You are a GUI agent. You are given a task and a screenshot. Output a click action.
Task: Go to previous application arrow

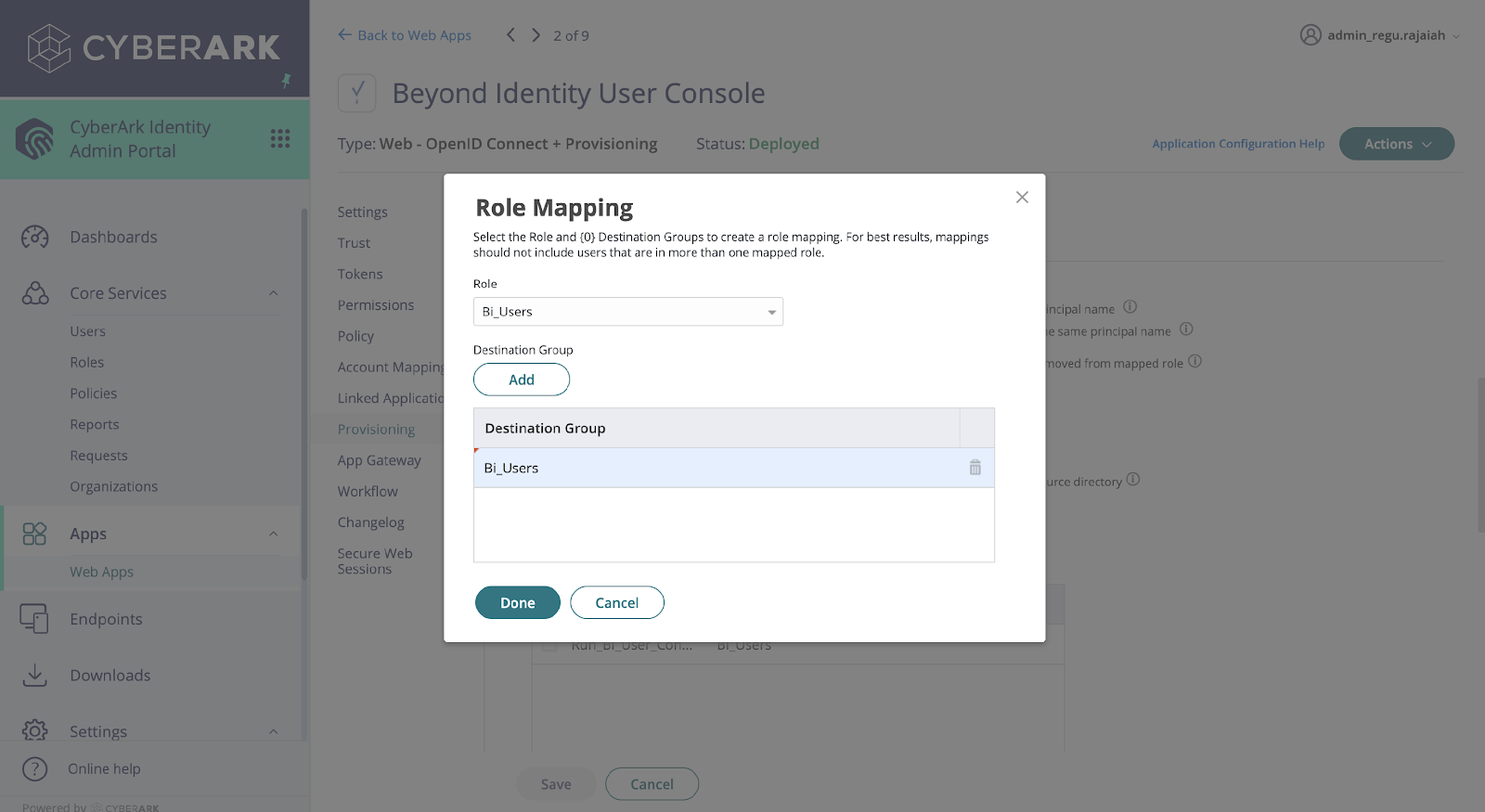pos(510,35)
